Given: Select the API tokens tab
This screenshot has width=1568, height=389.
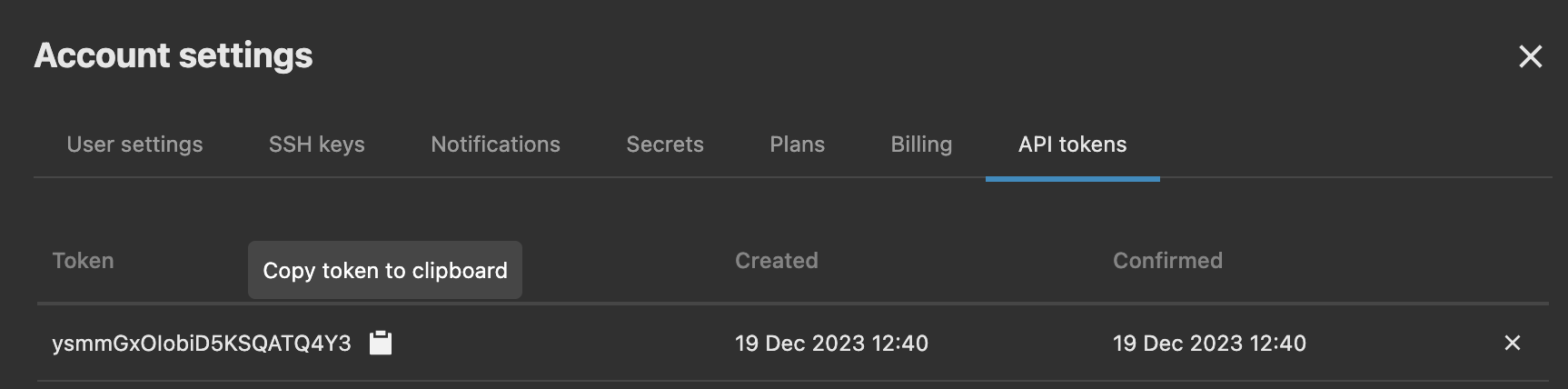Looking at the screenshot, I should click(1072, 145).
